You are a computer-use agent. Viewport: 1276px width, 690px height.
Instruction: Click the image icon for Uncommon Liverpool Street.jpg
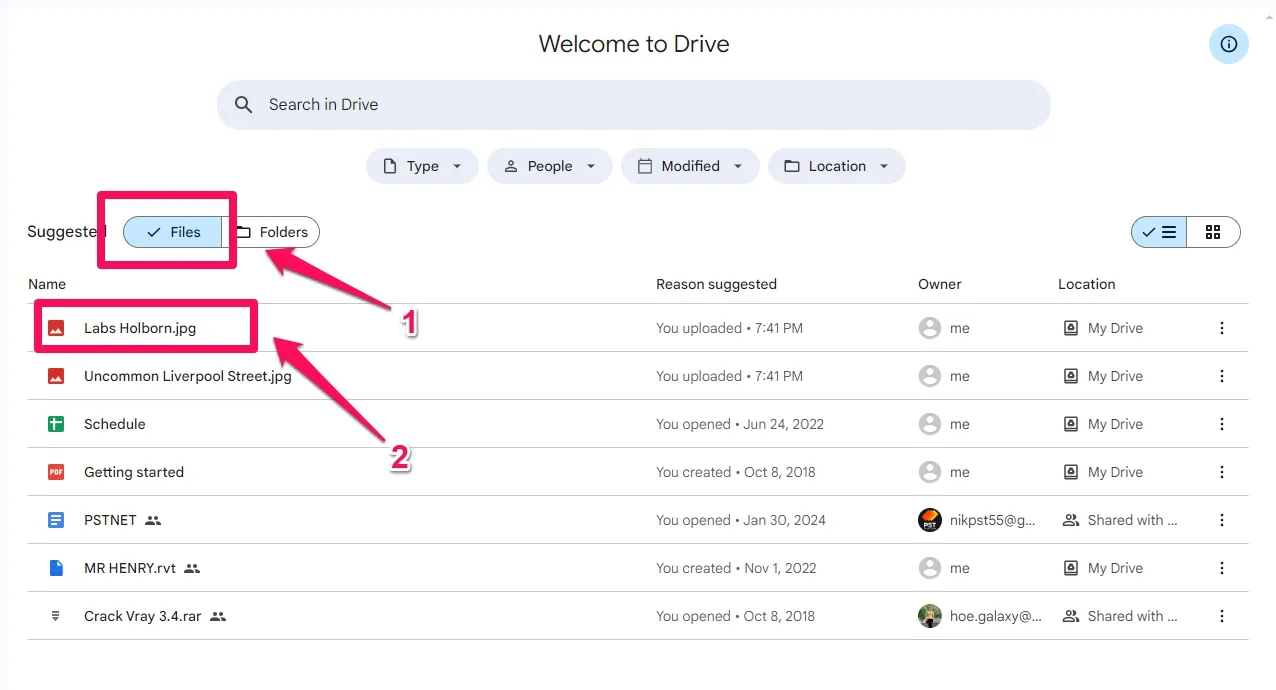tap(55, 376)
